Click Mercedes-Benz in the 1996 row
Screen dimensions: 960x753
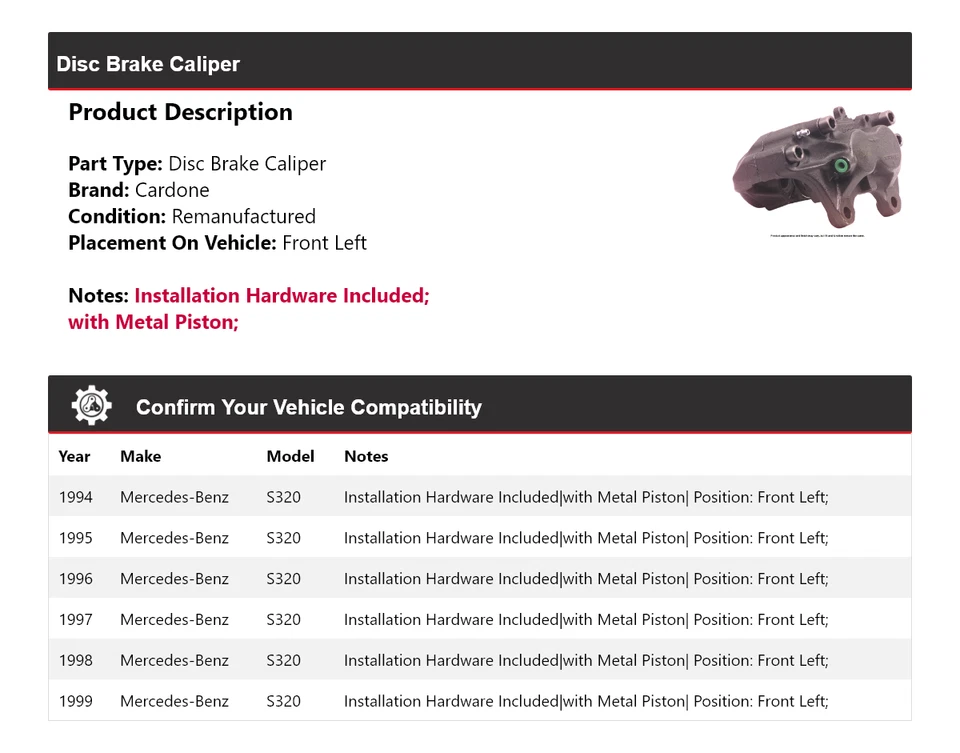[174, 579]
